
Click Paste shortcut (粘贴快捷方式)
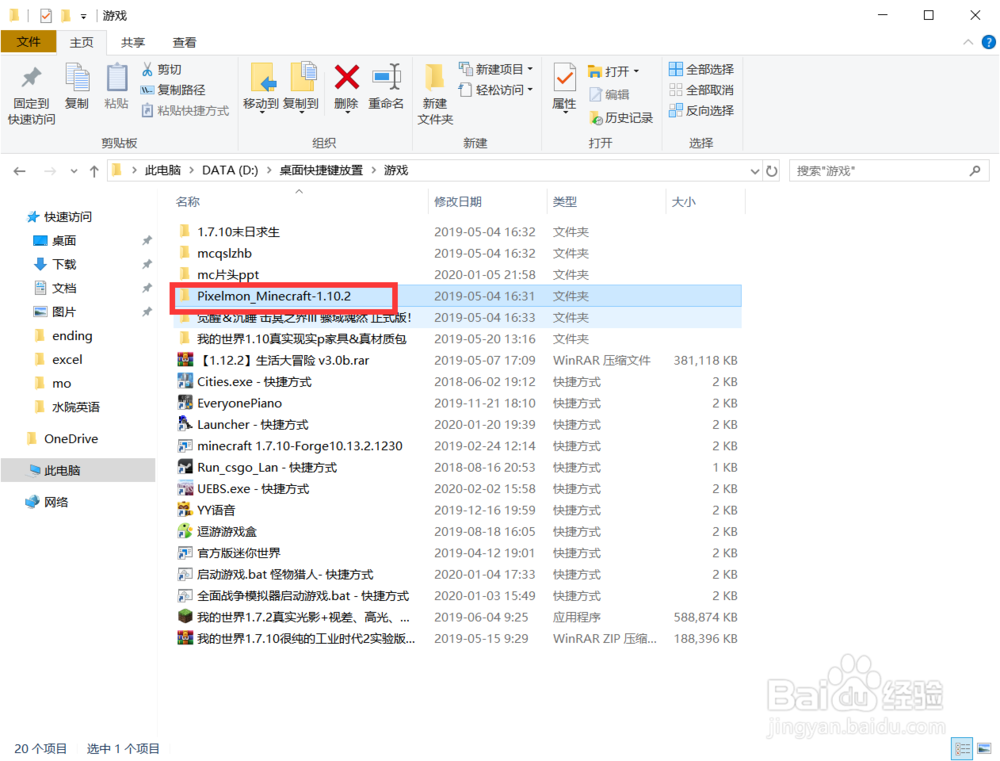pos(185,110)
